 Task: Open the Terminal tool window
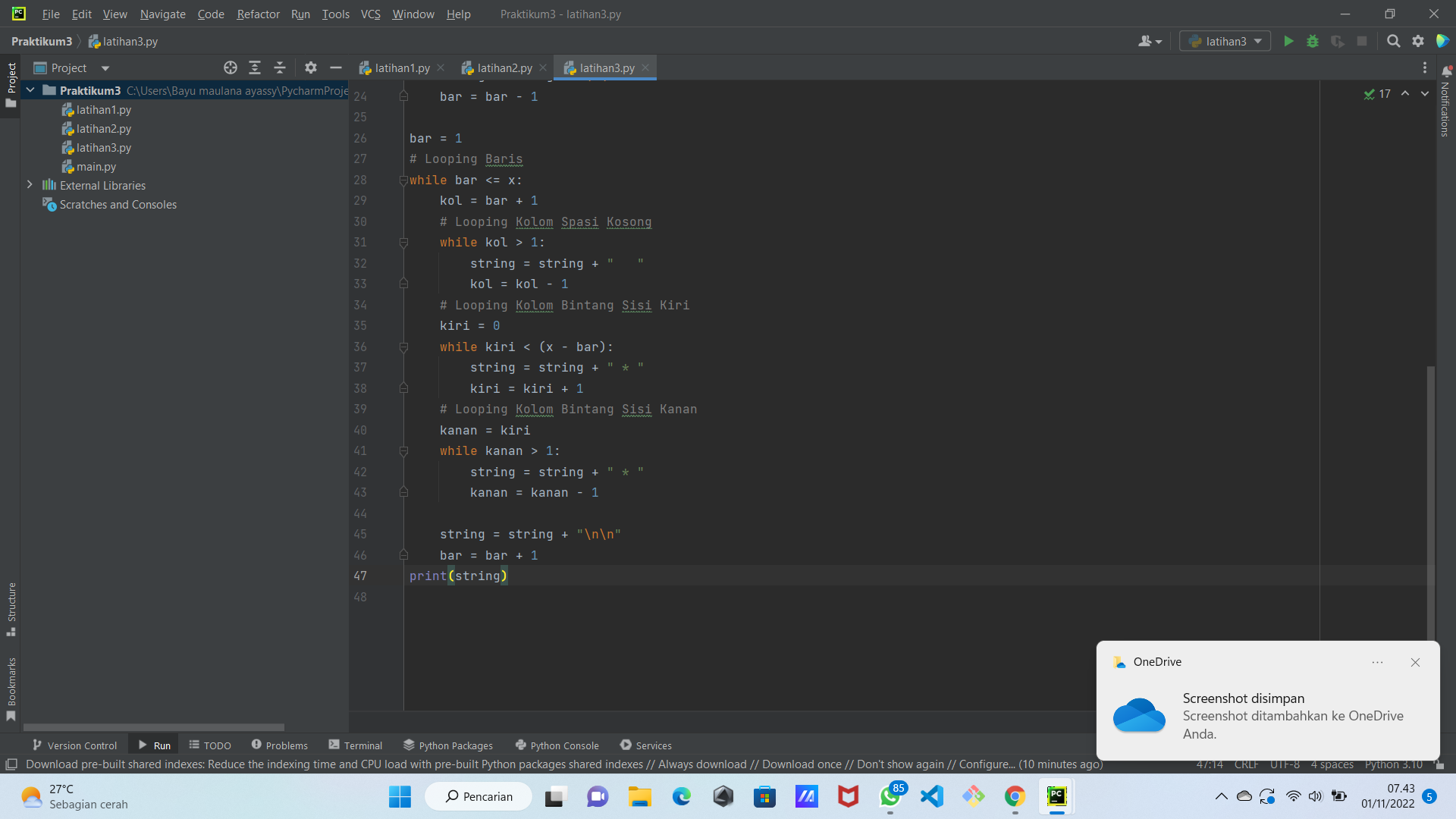(355, 745)
